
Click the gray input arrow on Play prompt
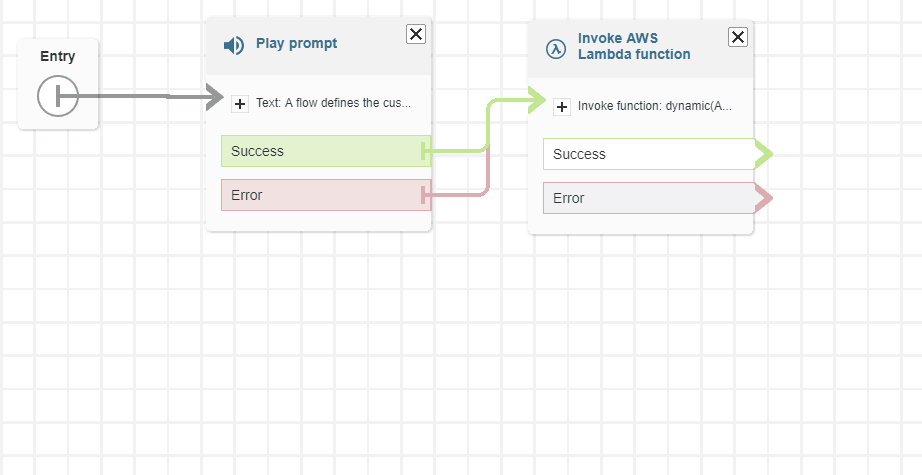[x=214, y=97]
